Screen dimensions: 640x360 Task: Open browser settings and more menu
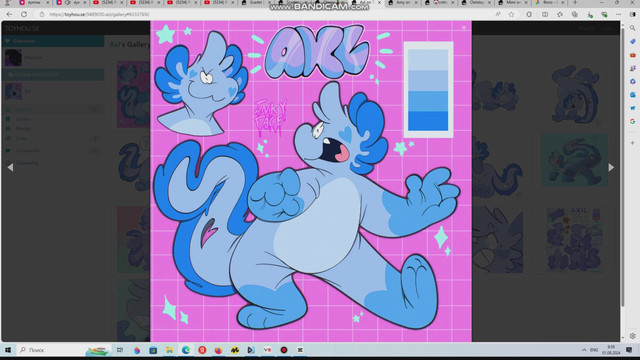619,14
